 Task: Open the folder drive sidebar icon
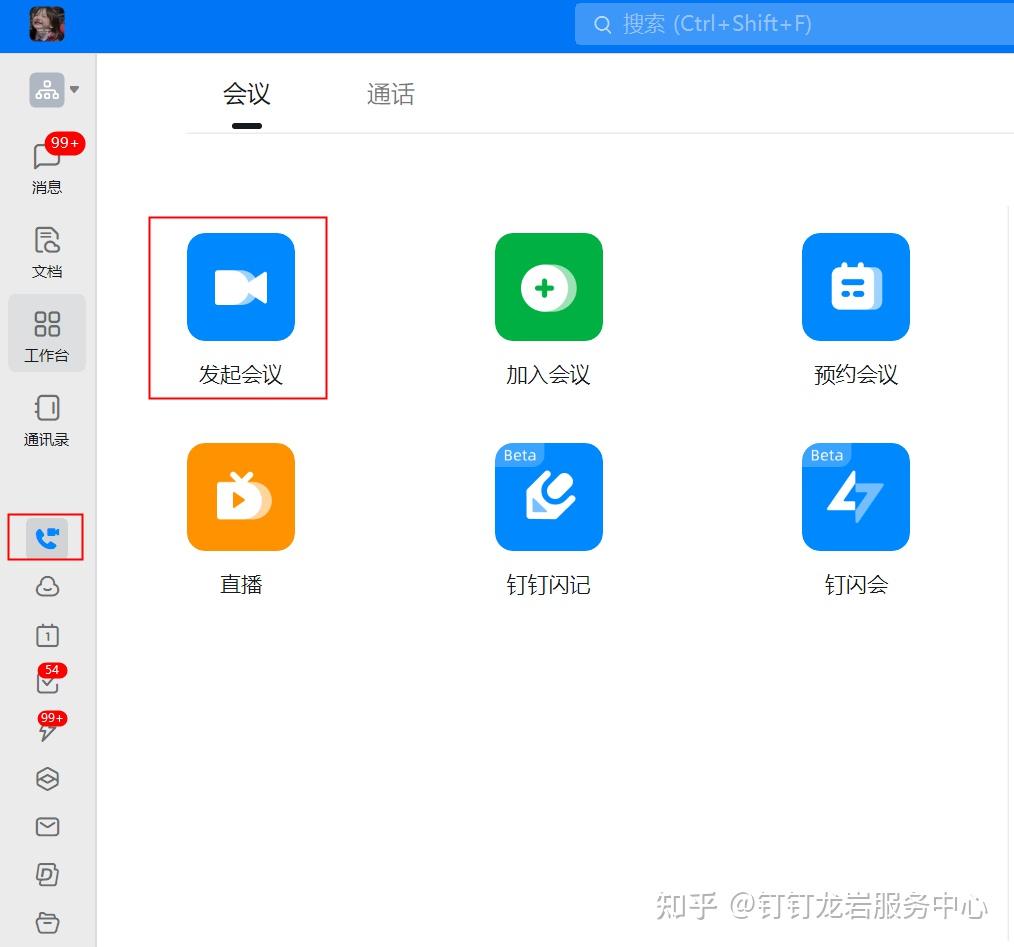coord(47,922)
